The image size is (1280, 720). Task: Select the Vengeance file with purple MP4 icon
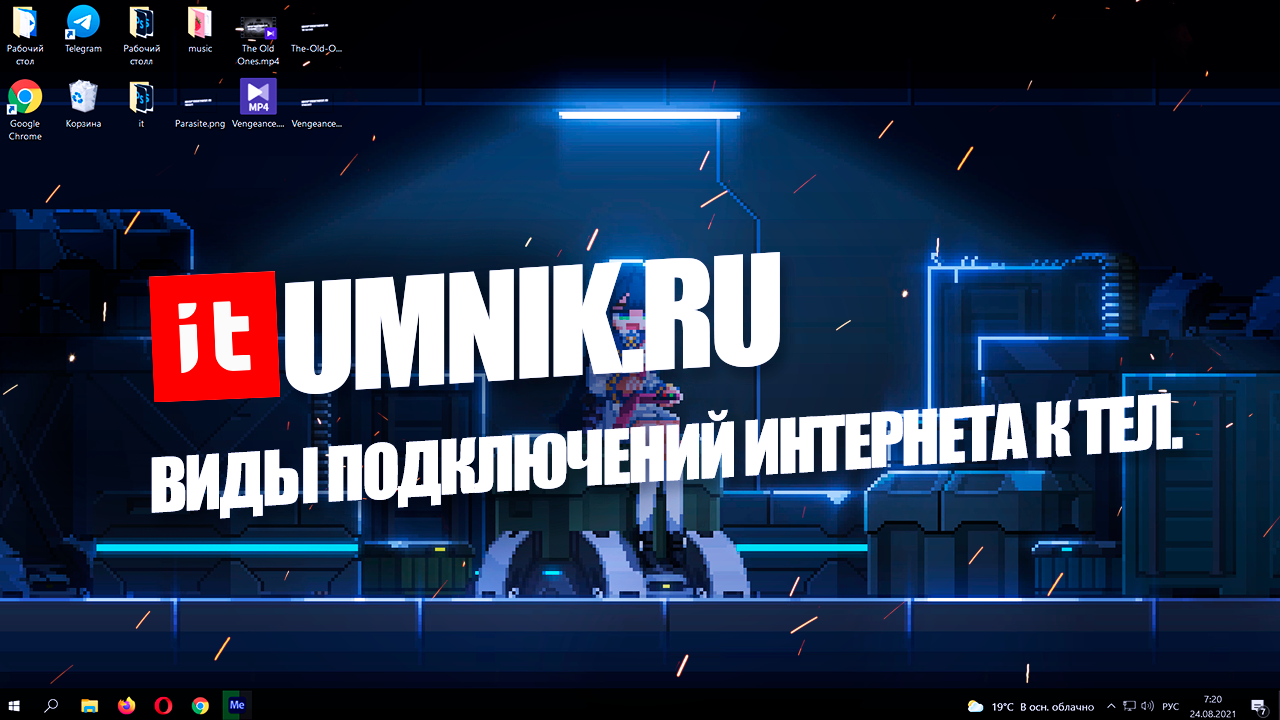click(258, 104)
